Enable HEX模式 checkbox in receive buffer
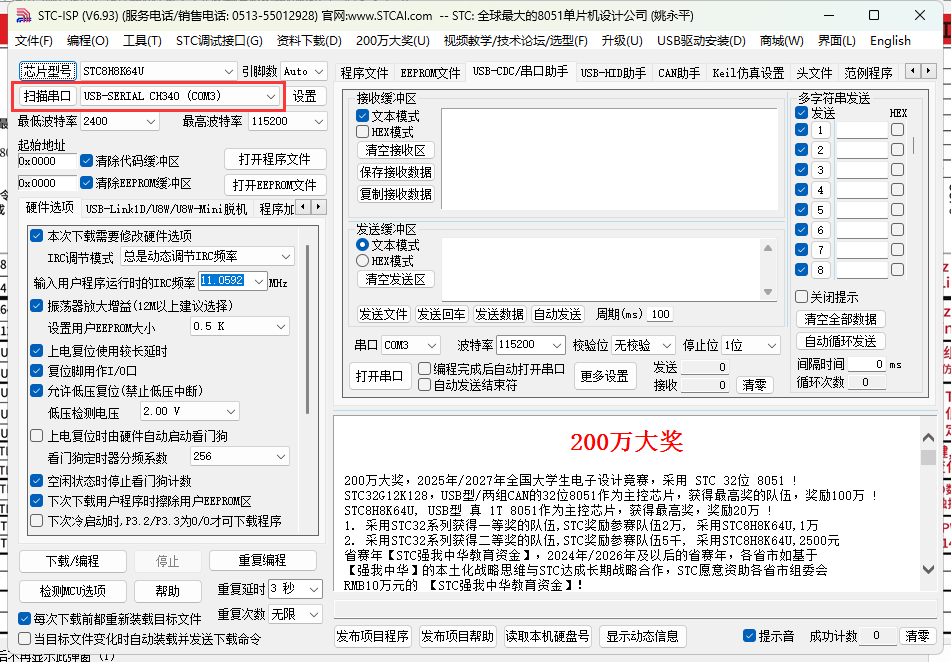 363,132
